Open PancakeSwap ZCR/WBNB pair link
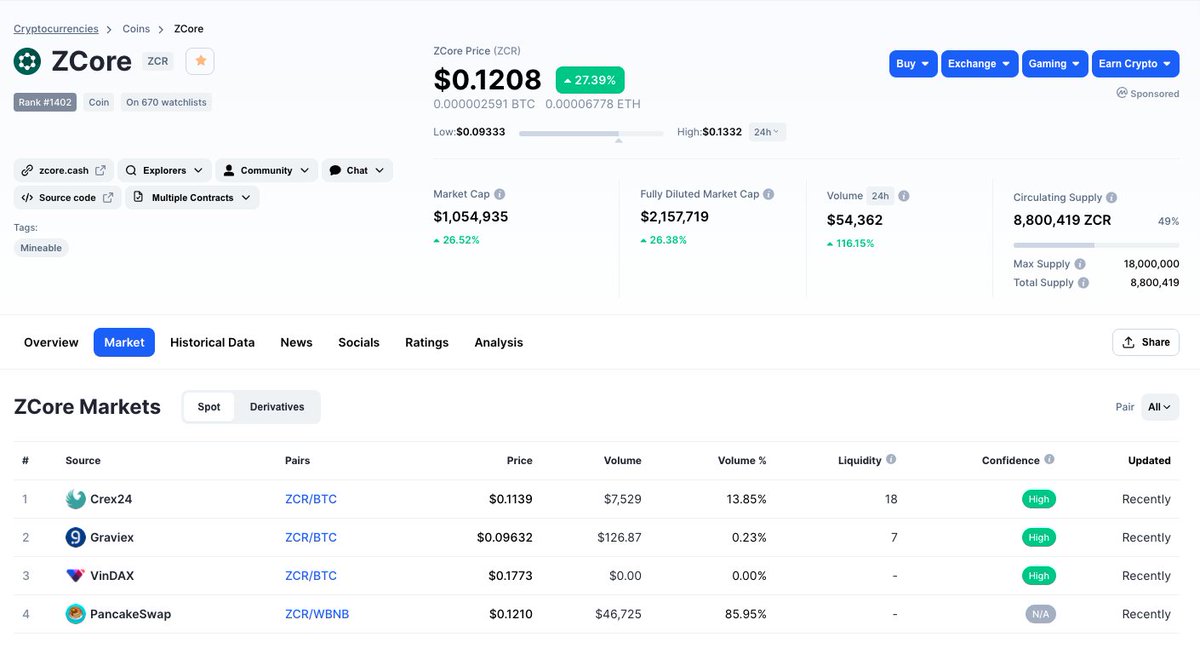This screenshot has height=660, width=1200. [317, 614]
